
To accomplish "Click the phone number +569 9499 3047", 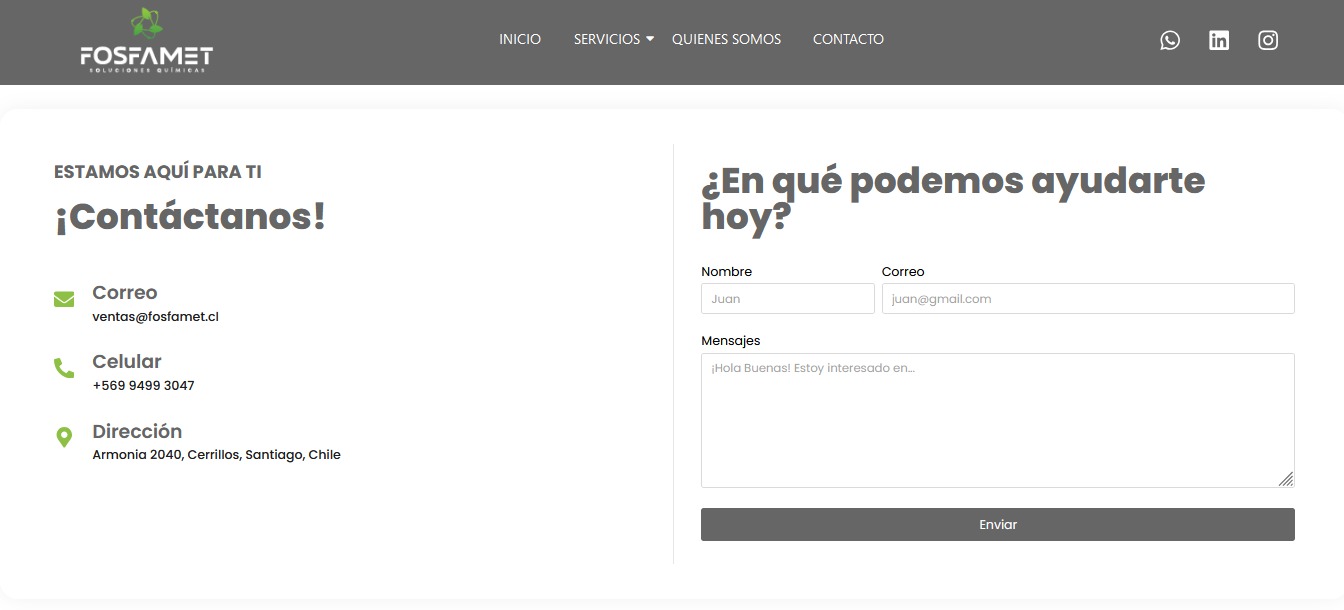I will [143, 386].
